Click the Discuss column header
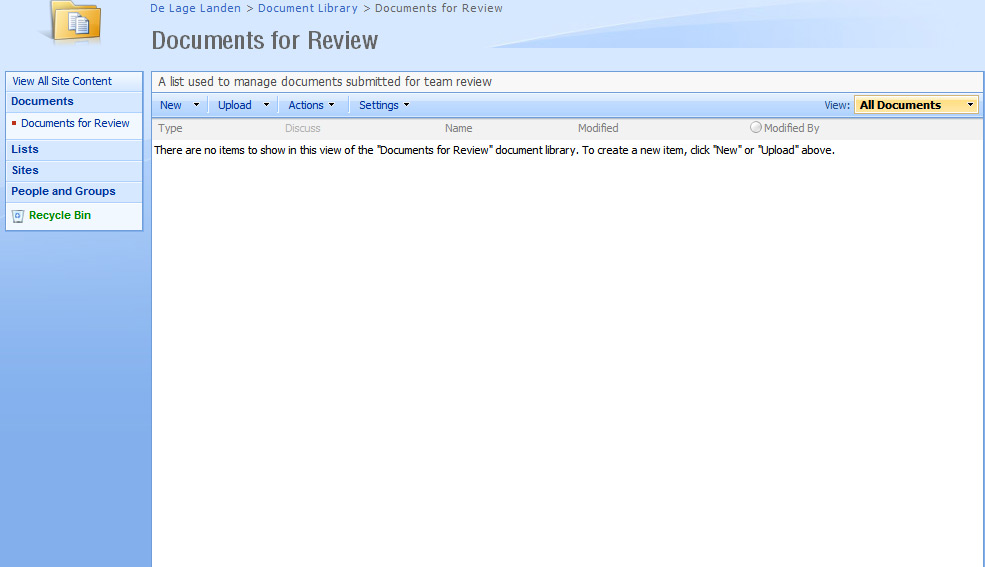The height and width of the screenshot is (567, 985). point(303,128)
